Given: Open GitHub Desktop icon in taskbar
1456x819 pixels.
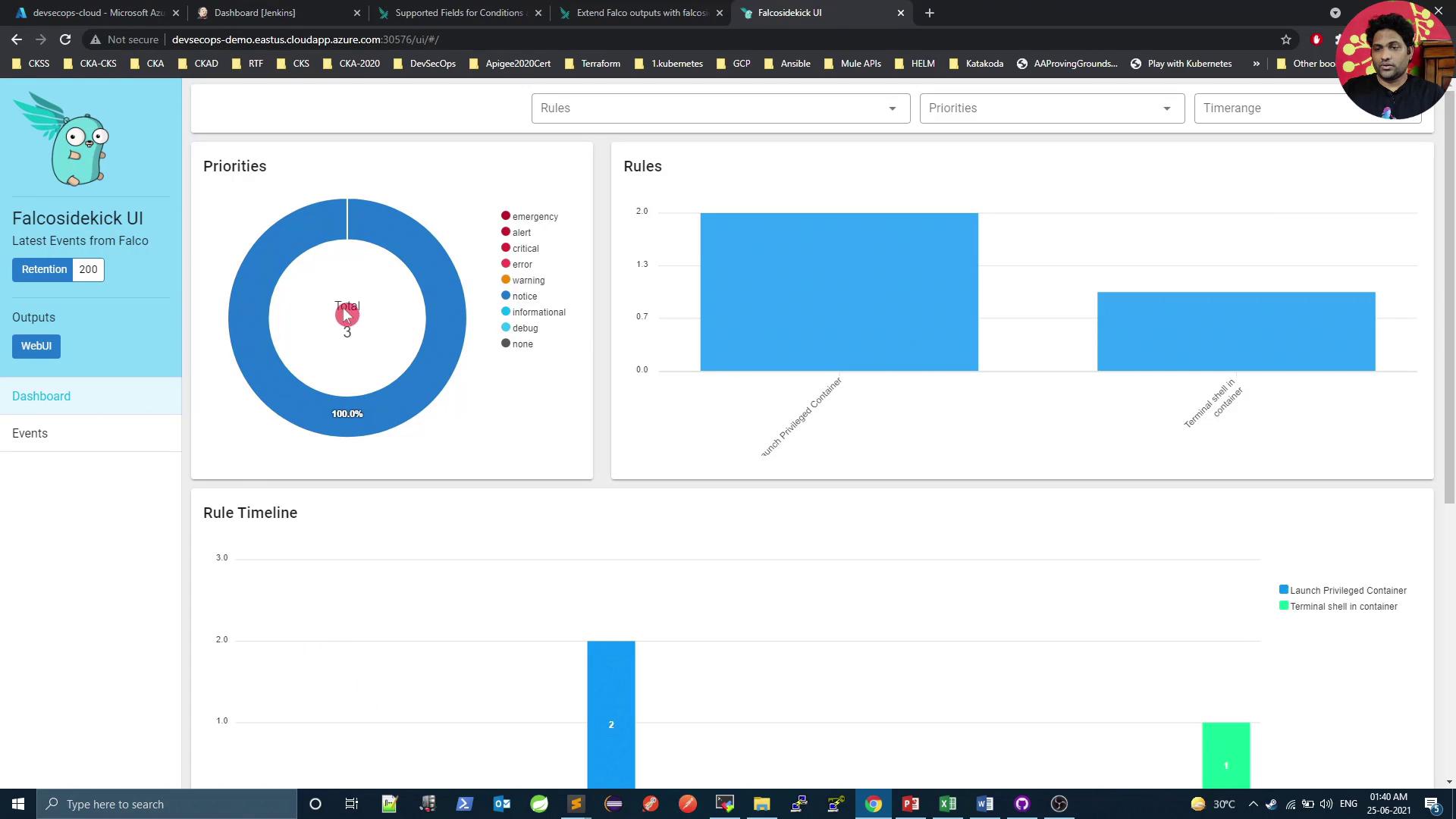Looking at the screenshot, I should (x=1021, y=804).
